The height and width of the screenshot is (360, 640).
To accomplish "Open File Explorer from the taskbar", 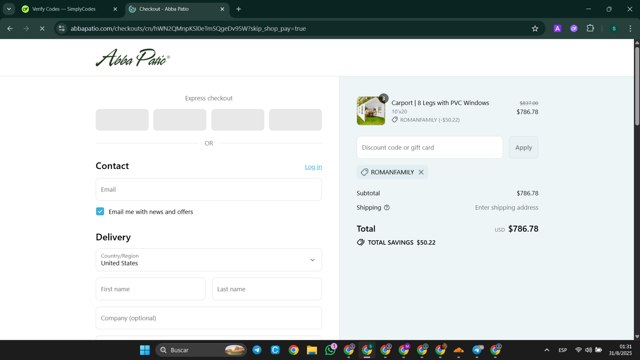I will pyautogui.click(x=312, y=350).
